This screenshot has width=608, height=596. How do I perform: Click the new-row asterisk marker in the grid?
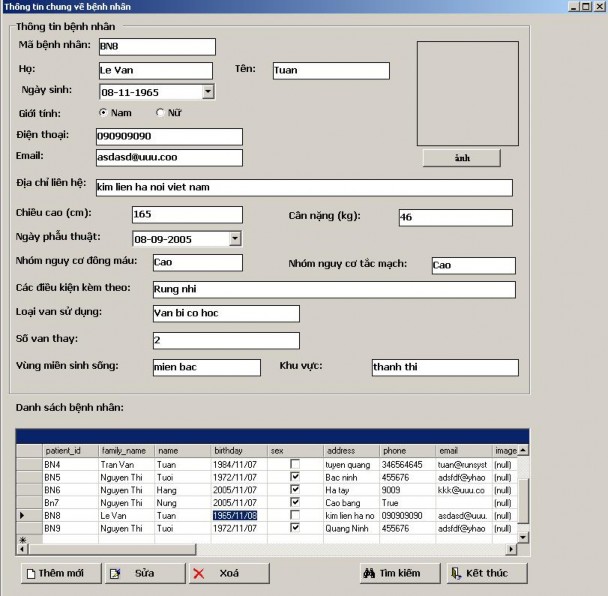pyautogui.click(x=23, y=540)
